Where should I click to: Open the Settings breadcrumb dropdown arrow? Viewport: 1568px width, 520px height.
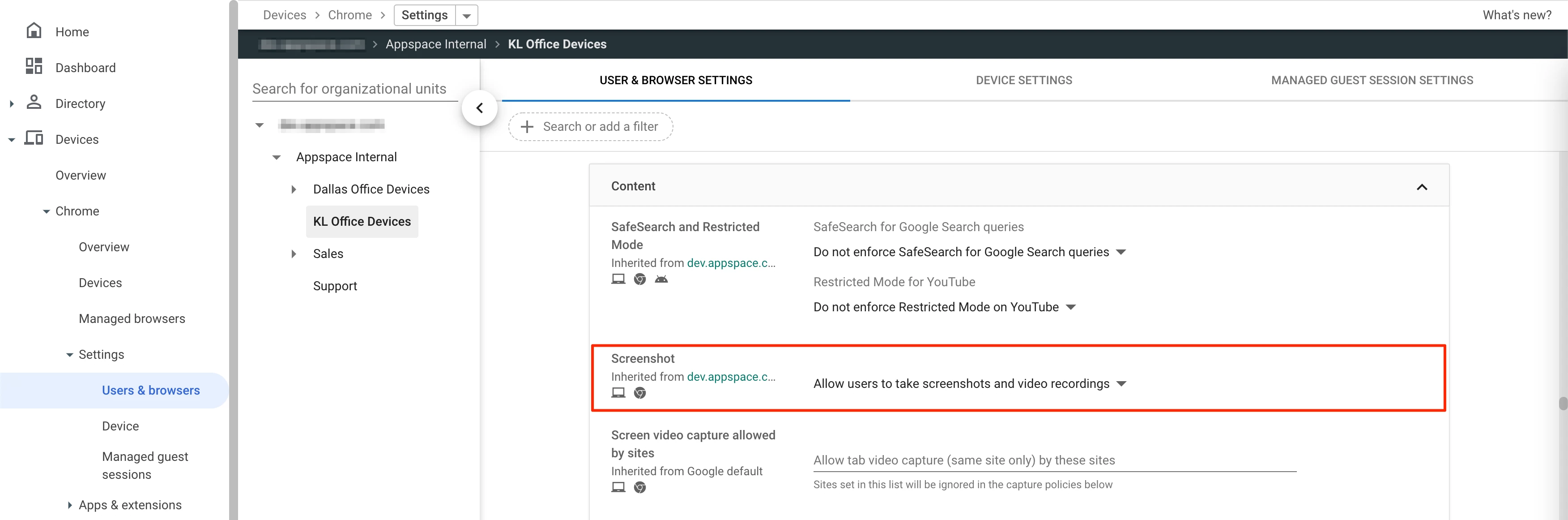tap(466, 16)
